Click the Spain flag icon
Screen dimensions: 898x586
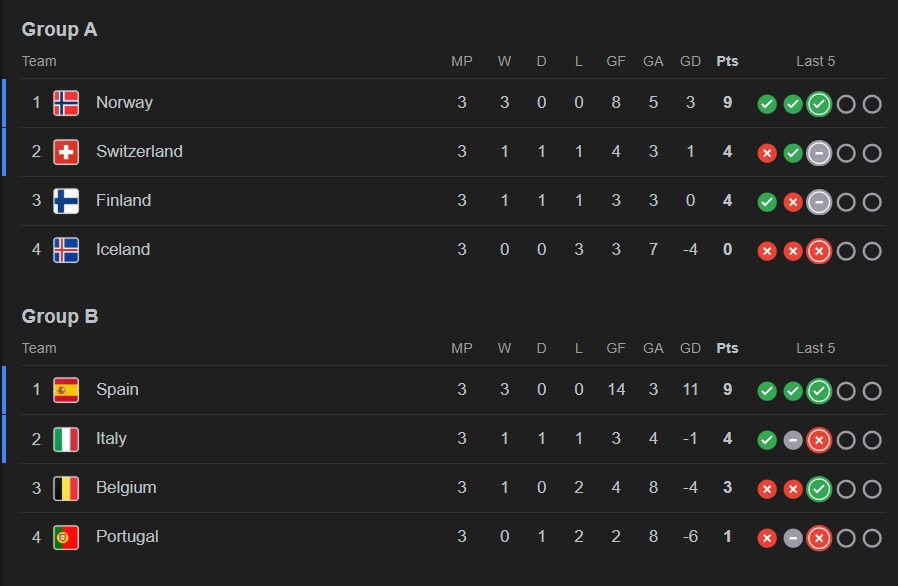66,390
